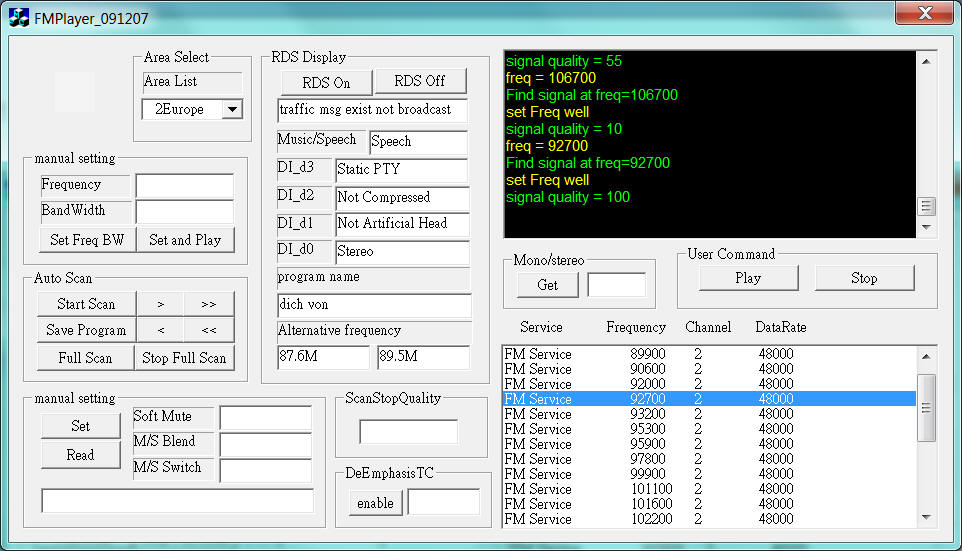962x551 pixels.
Task: Close the FMPlayer window
Action: [925, 12]
